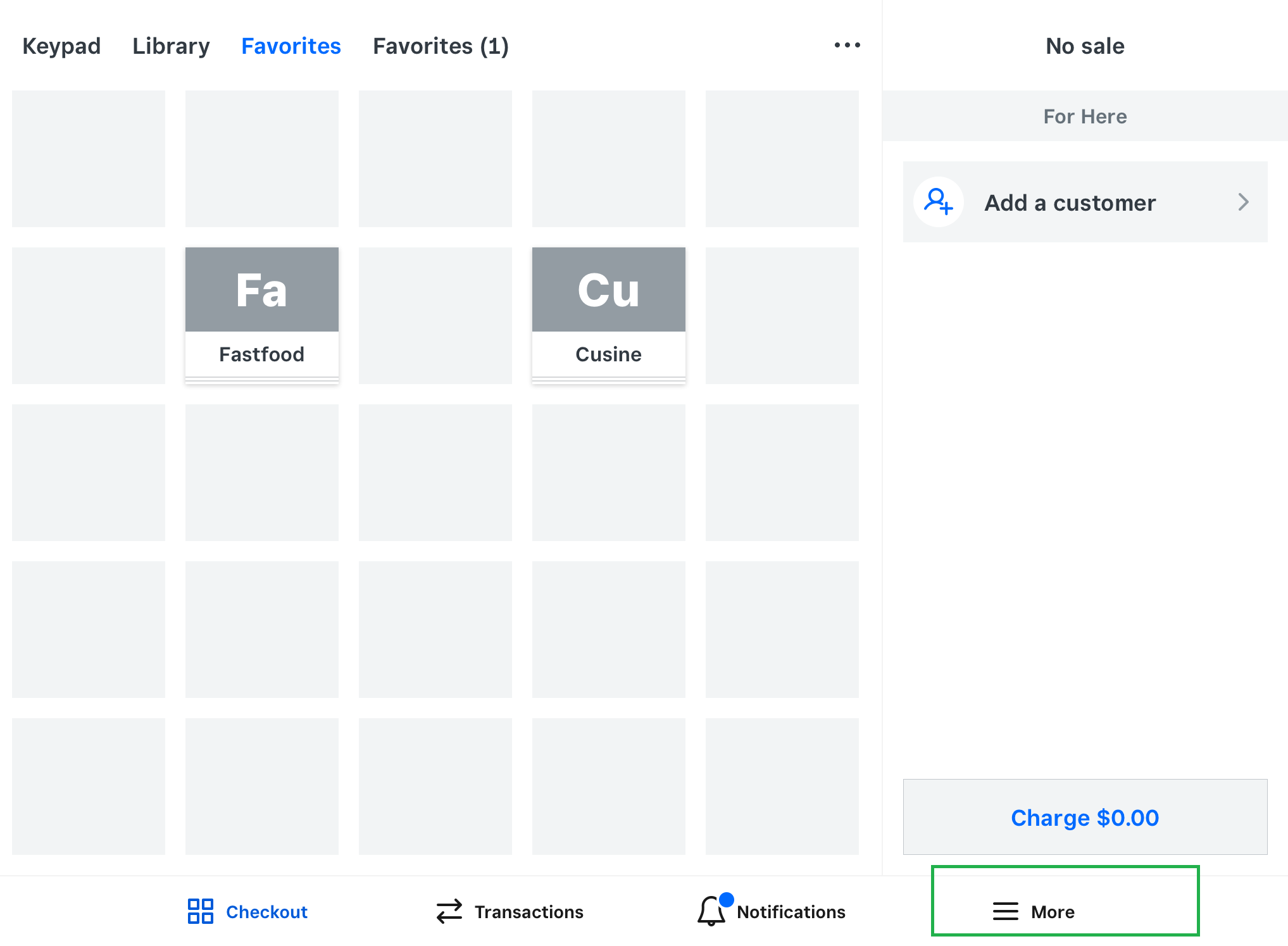Select the Fastfood item label
The width and height of the screenshot is (1288, 946).
click(x=261, y=354)
